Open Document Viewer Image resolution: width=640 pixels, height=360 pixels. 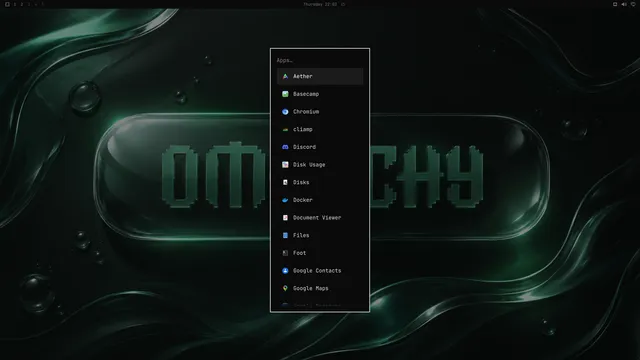[320, 218]
